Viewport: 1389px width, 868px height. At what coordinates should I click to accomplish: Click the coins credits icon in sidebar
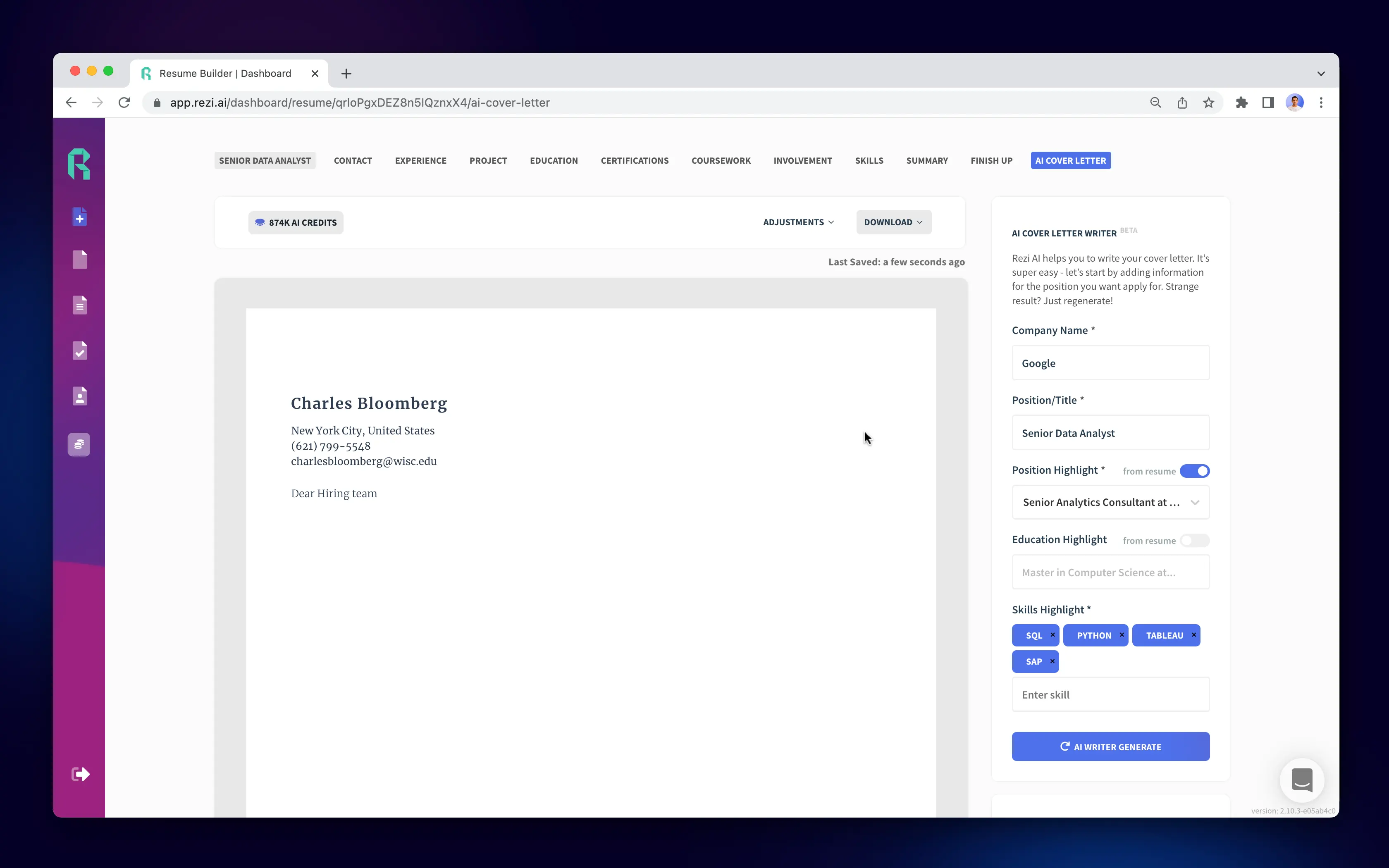point(79,444)
